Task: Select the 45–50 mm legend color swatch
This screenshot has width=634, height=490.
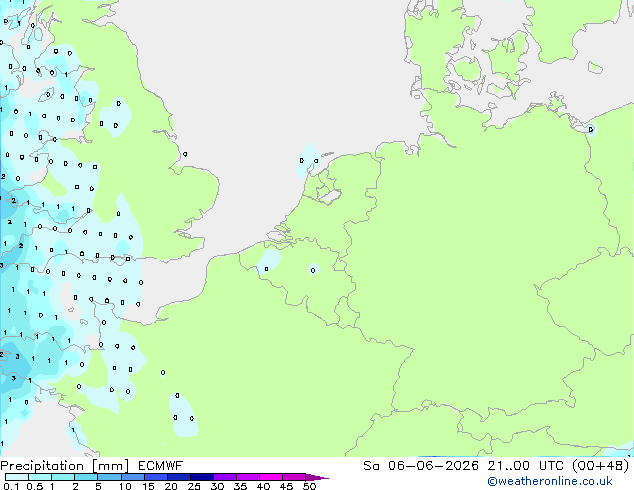Action: coord(294,477)
